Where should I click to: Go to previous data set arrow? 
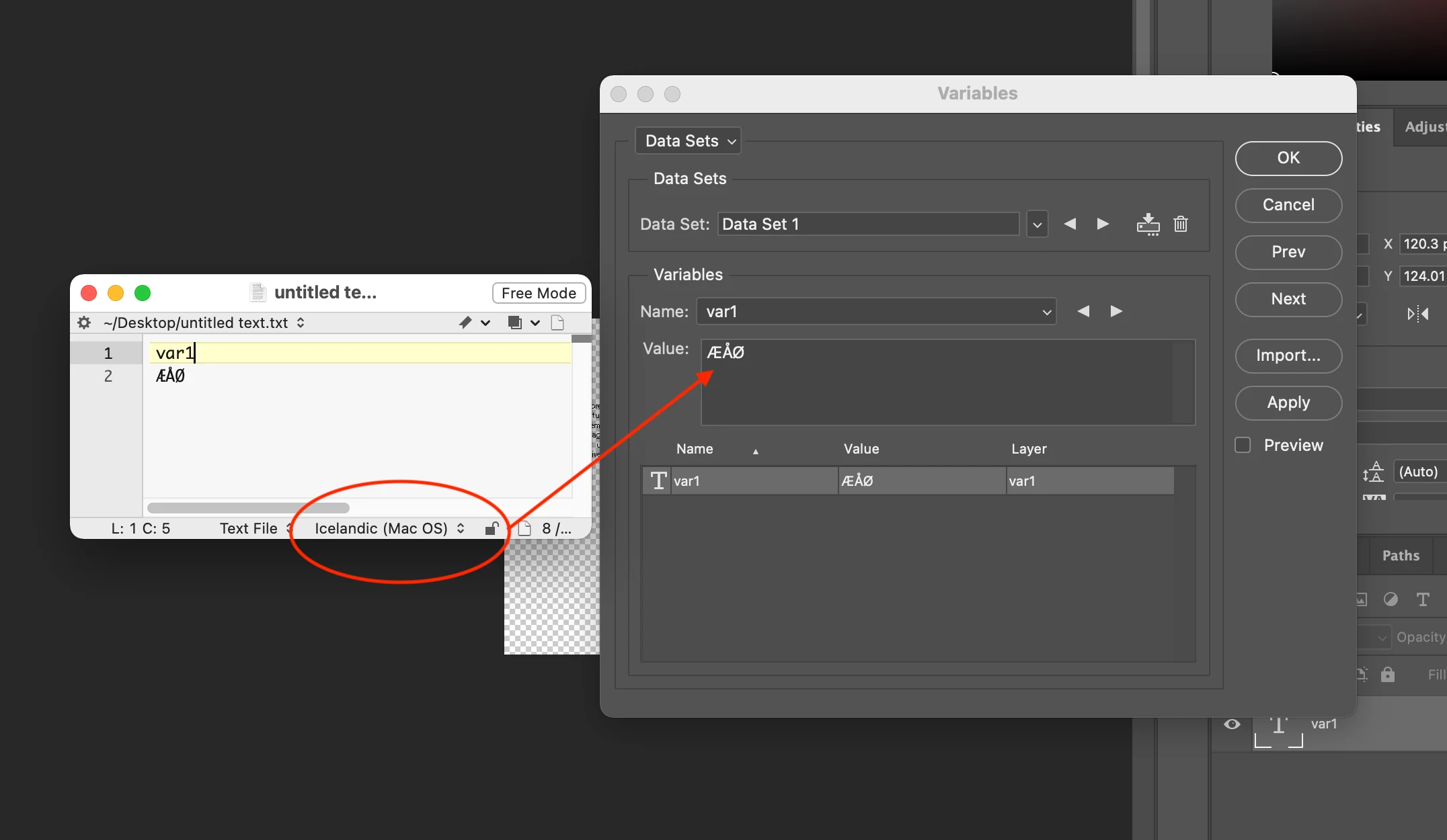1070,224
